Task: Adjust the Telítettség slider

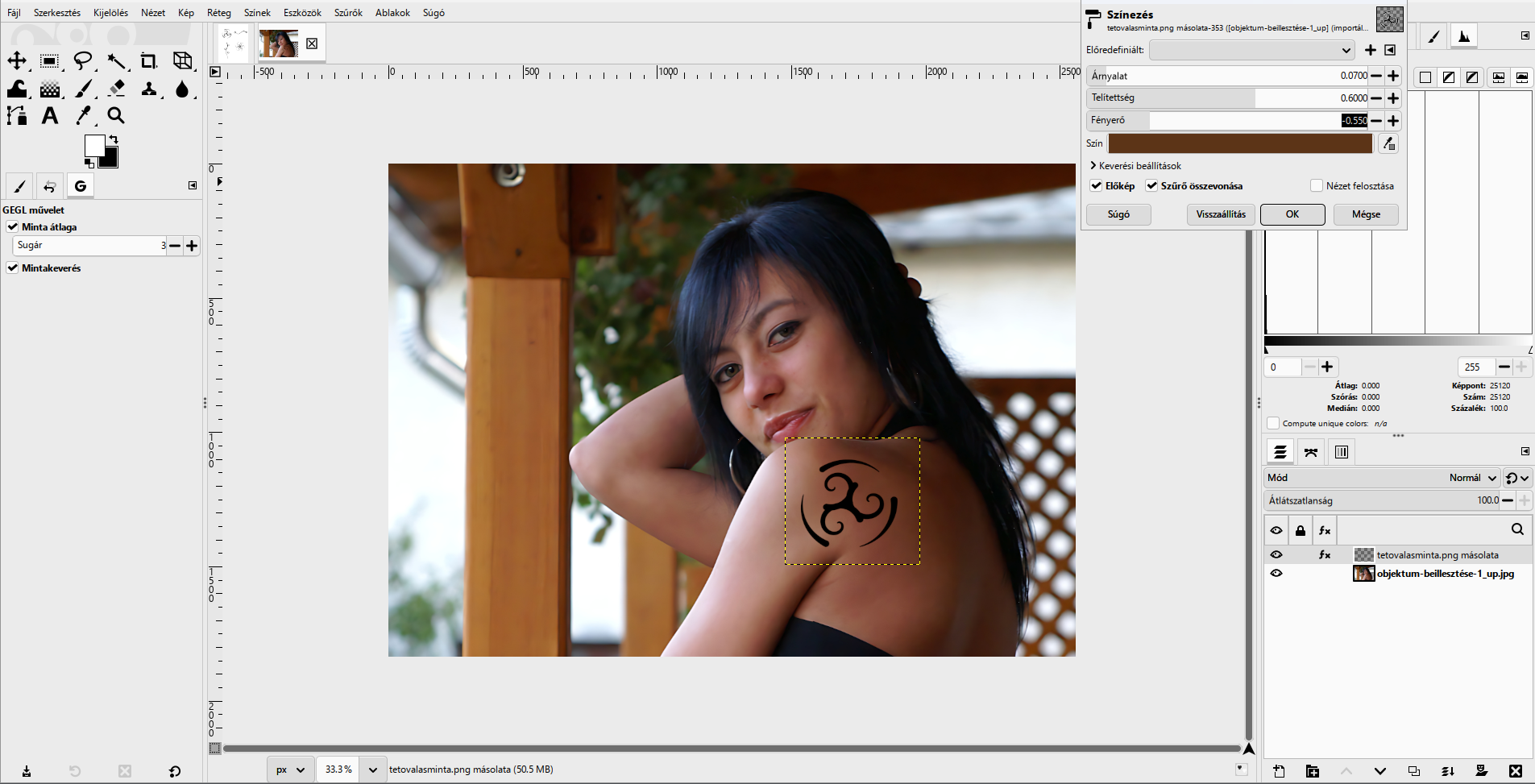Action: click(1227, 98)
